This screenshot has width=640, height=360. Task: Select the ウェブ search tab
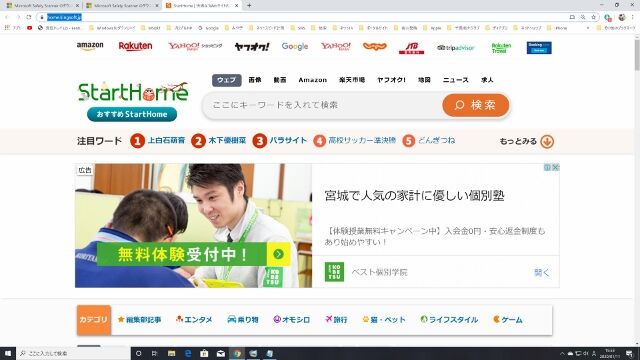pos(227,80)
